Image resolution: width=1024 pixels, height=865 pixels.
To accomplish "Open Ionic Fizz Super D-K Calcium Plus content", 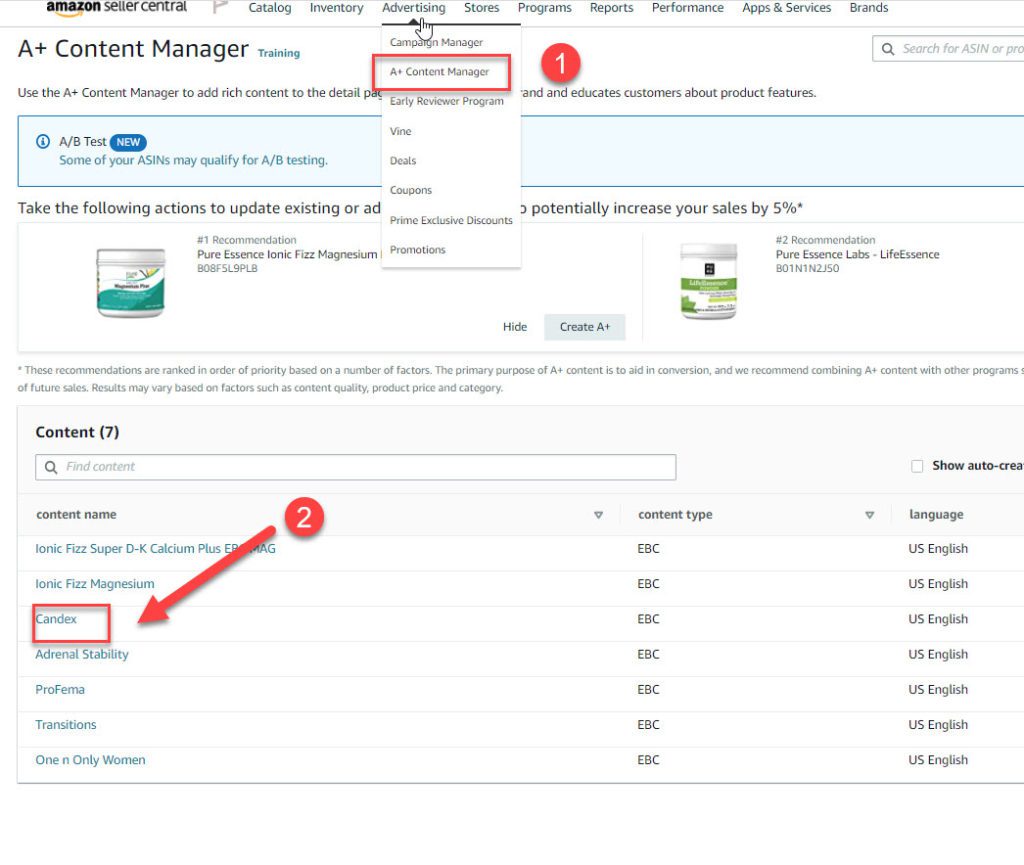I will [x=155, y=549].
